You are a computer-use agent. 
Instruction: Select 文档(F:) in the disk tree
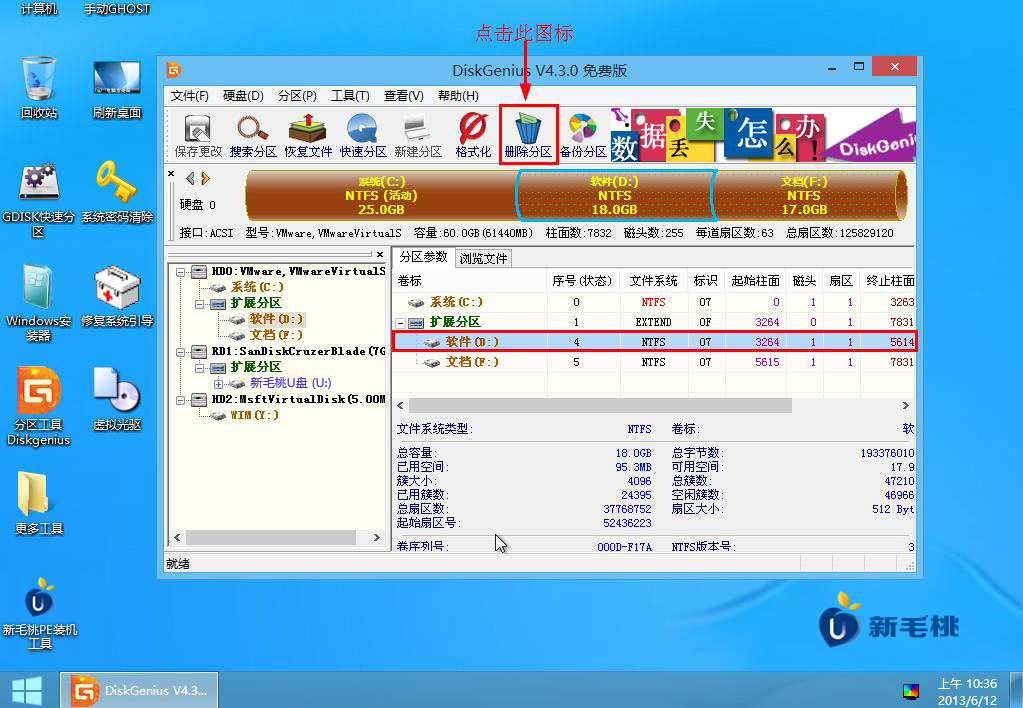click(276, 335)
